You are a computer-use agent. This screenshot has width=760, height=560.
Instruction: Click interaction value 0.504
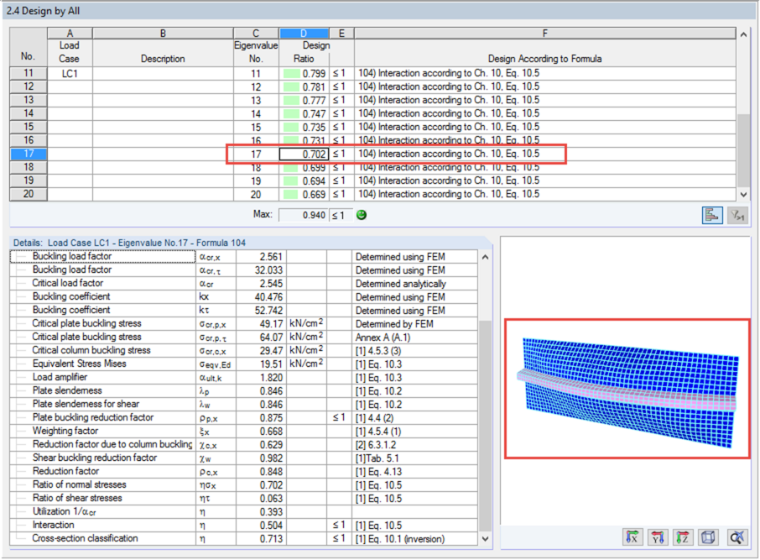(261, 526)
